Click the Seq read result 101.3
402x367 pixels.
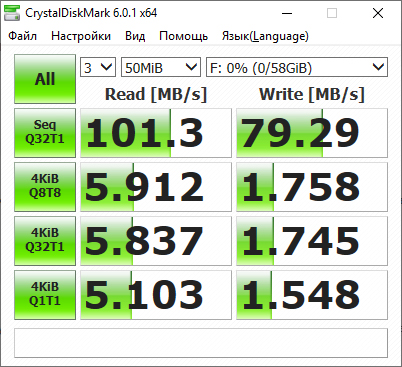point(156,133)
